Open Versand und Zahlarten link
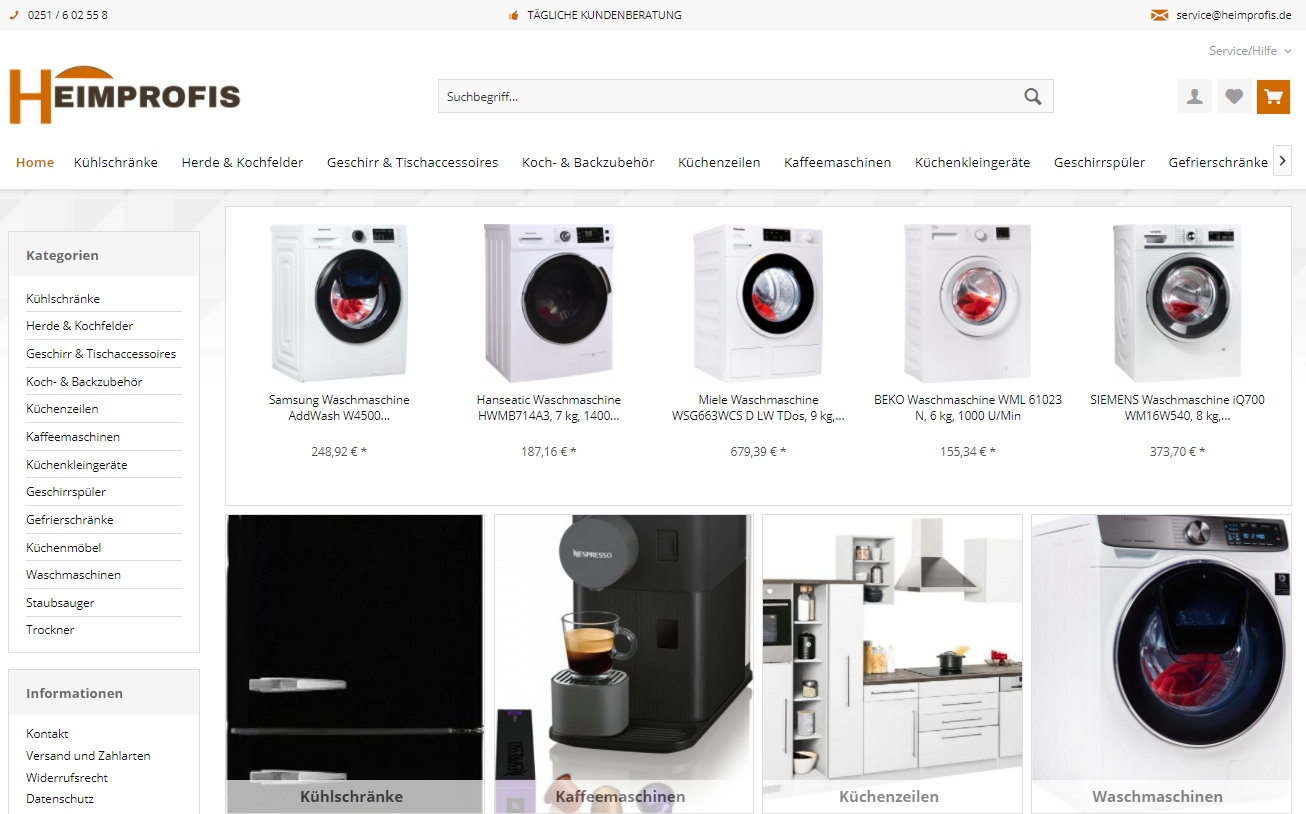 click(88, 756)
